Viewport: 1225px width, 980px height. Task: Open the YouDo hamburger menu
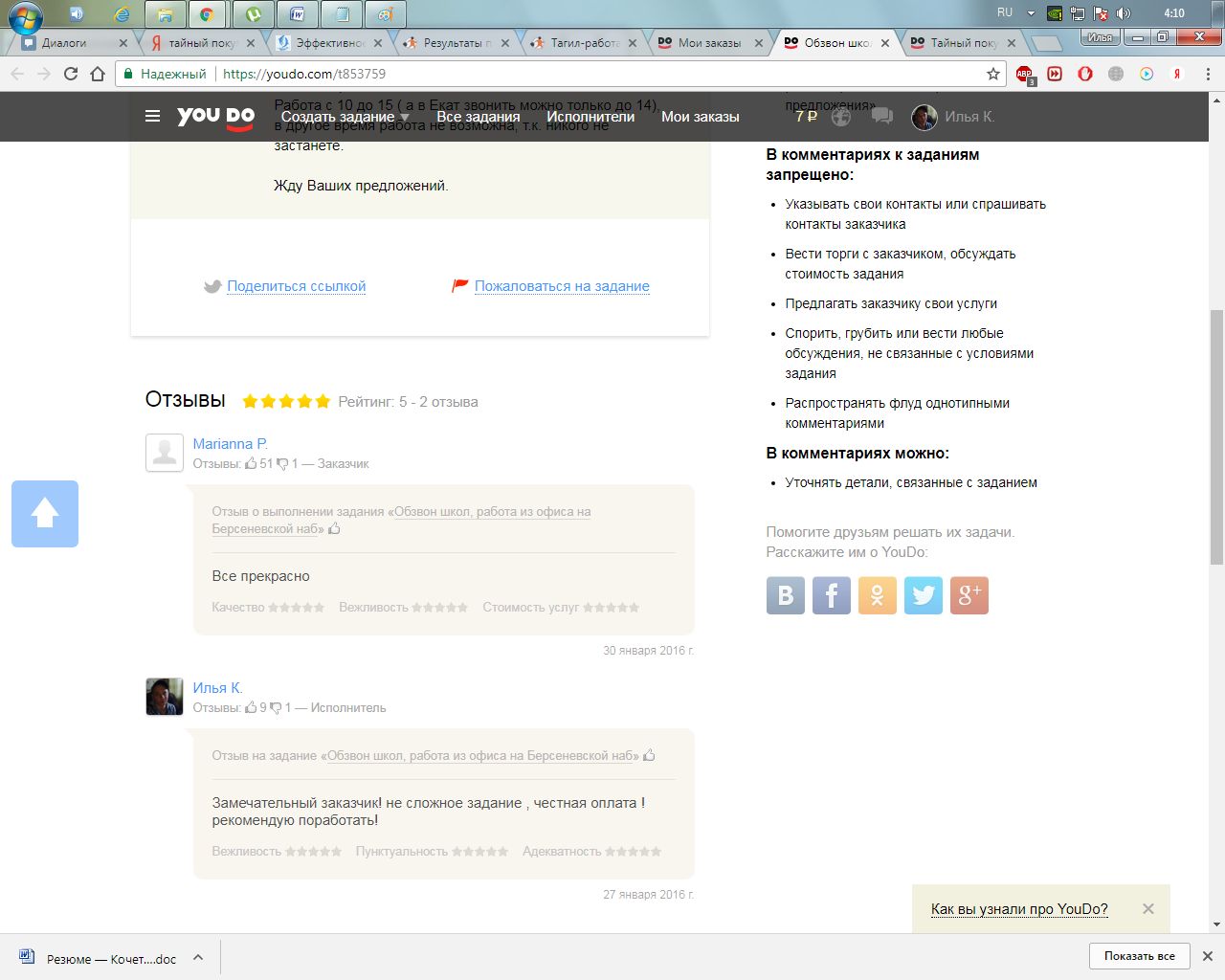(152, 117)
